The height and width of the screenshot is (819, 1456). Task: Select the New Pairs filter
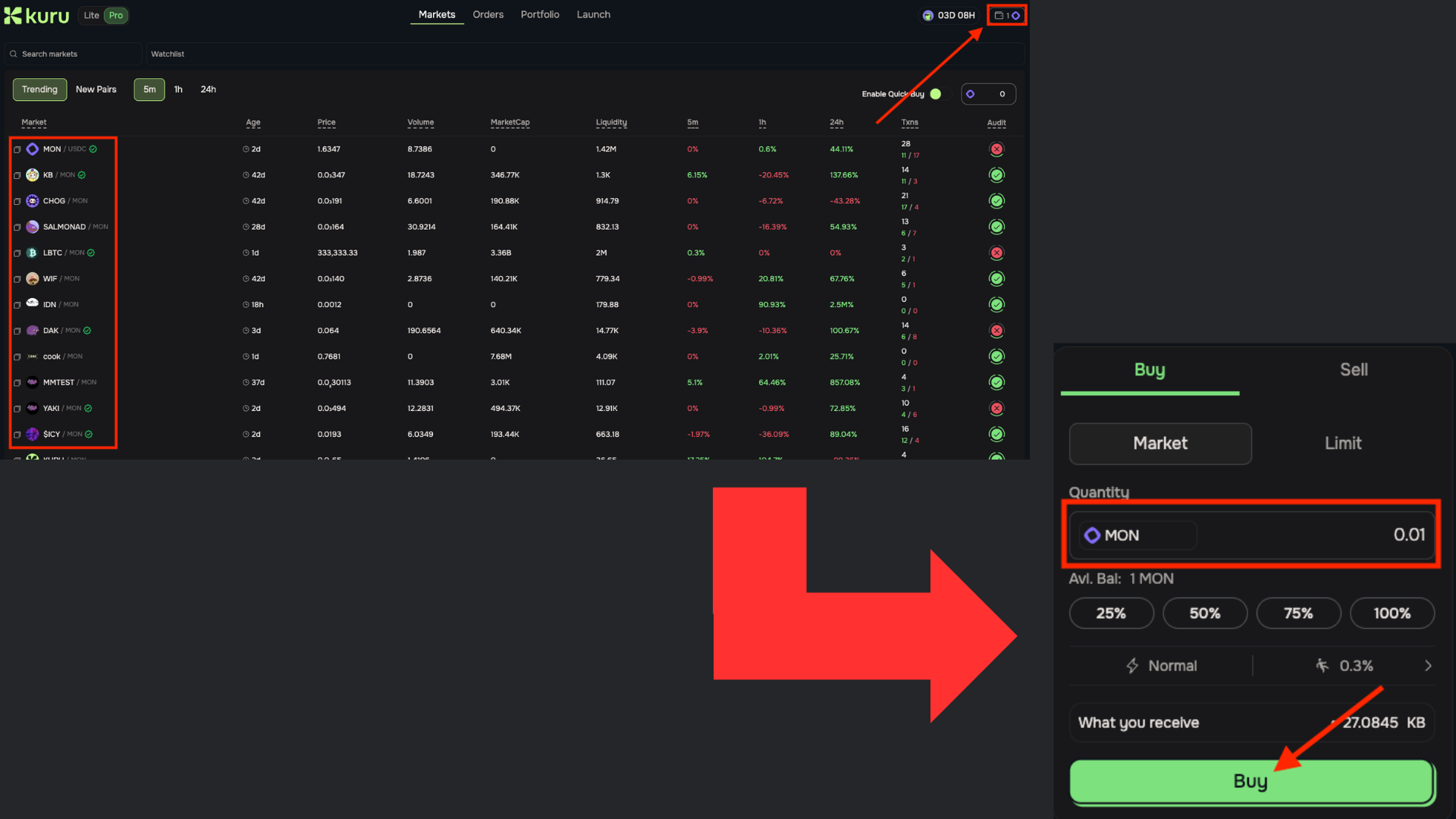[x=96, y=89]
